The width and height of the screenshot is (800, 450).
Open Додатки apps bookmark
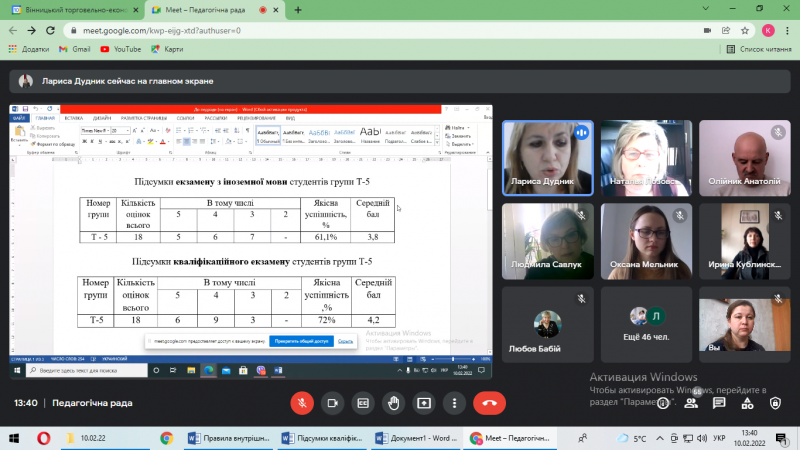click(x=29, y=49)
